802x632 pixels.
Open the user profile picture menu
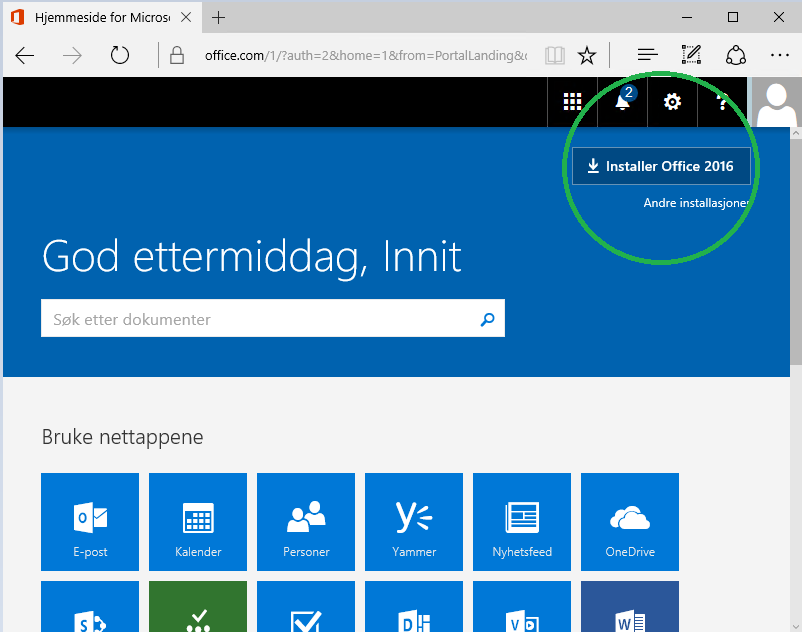776,102
